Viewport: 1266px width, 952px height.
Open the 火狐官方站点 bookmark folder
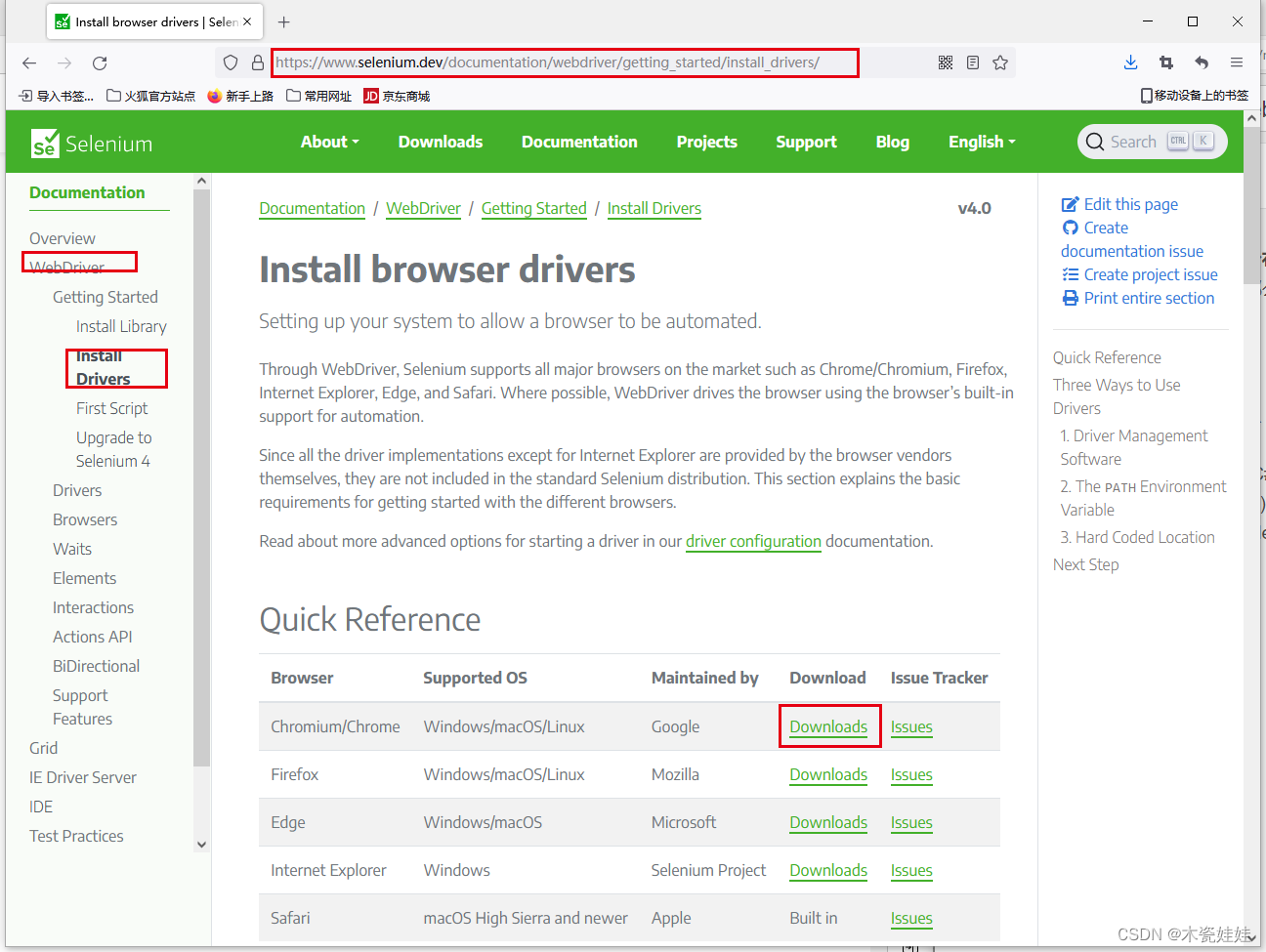point(151,96)
